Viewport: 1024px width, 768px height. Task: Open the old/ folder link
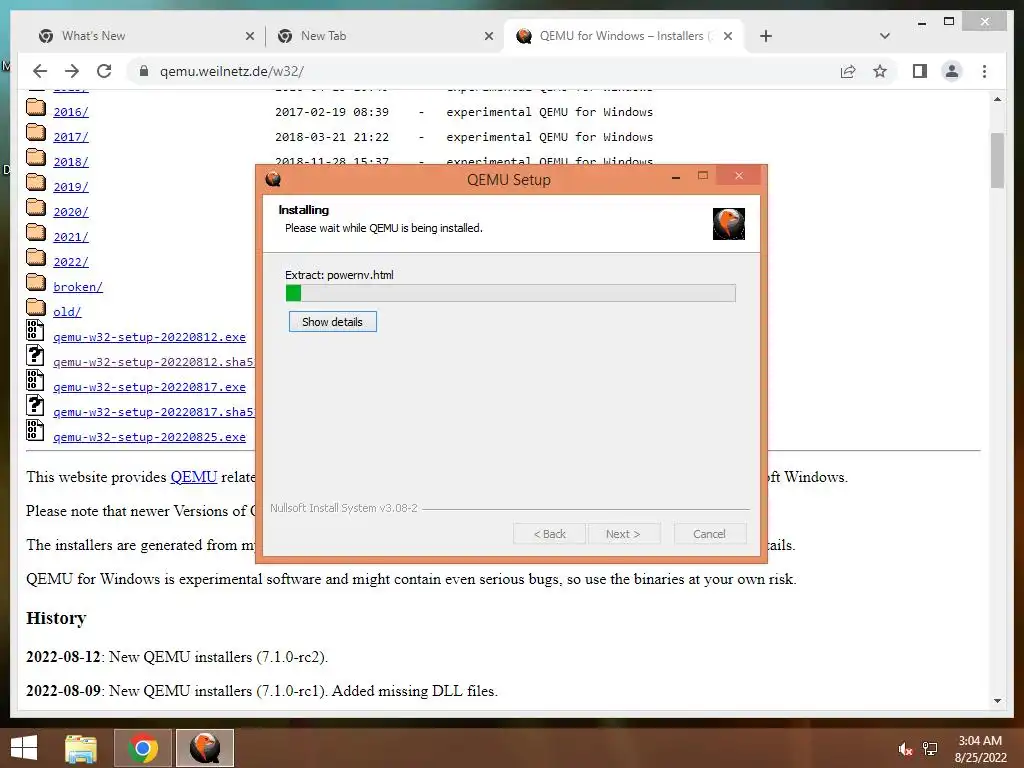pyautogui.click(x=67, y=312)
